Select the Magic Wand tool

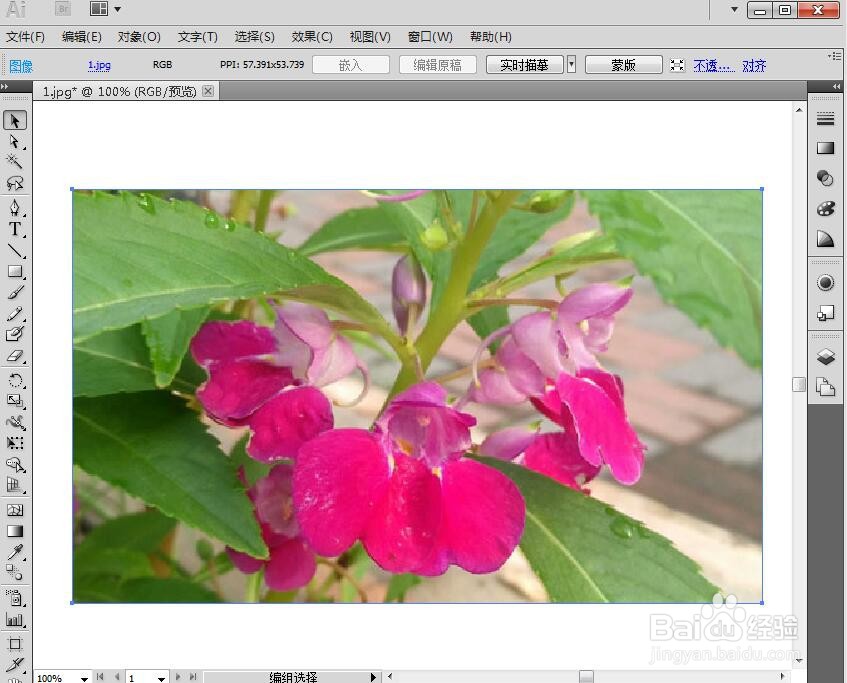pyautogui.click(x=15, y=162)
